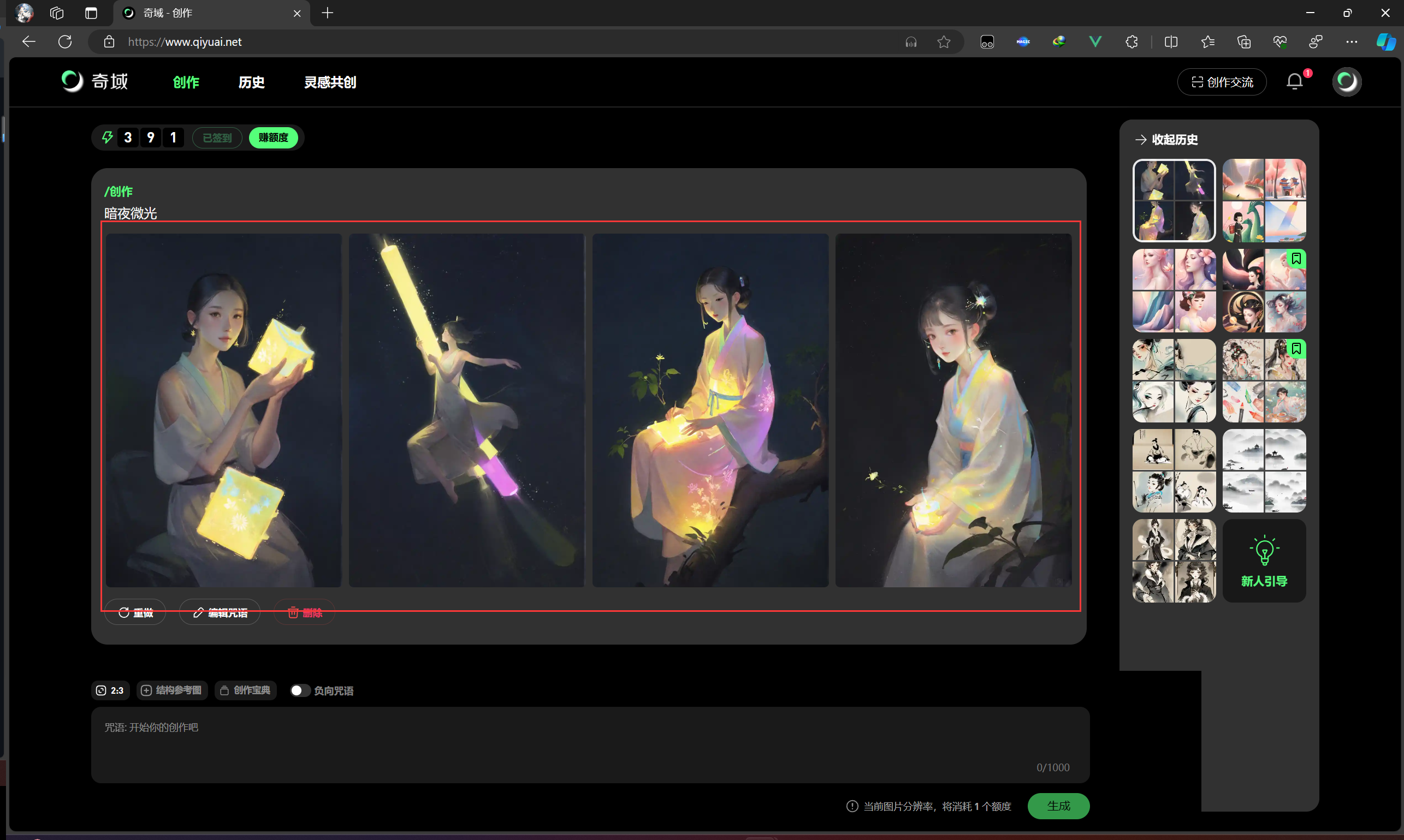Screen dimensions: 1404x840
Task: Select the ink-wash faces history set
Action: (x=1174, y=380)
